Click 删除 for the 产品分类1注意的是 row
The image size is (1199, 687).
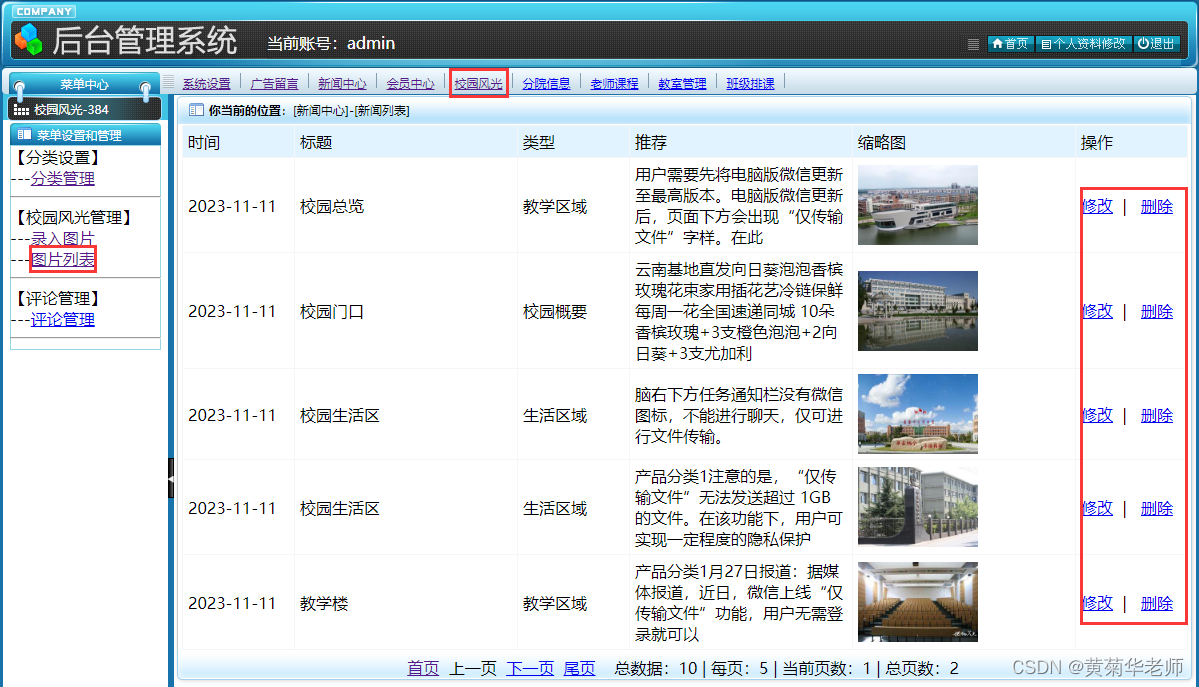(1156, 509)
